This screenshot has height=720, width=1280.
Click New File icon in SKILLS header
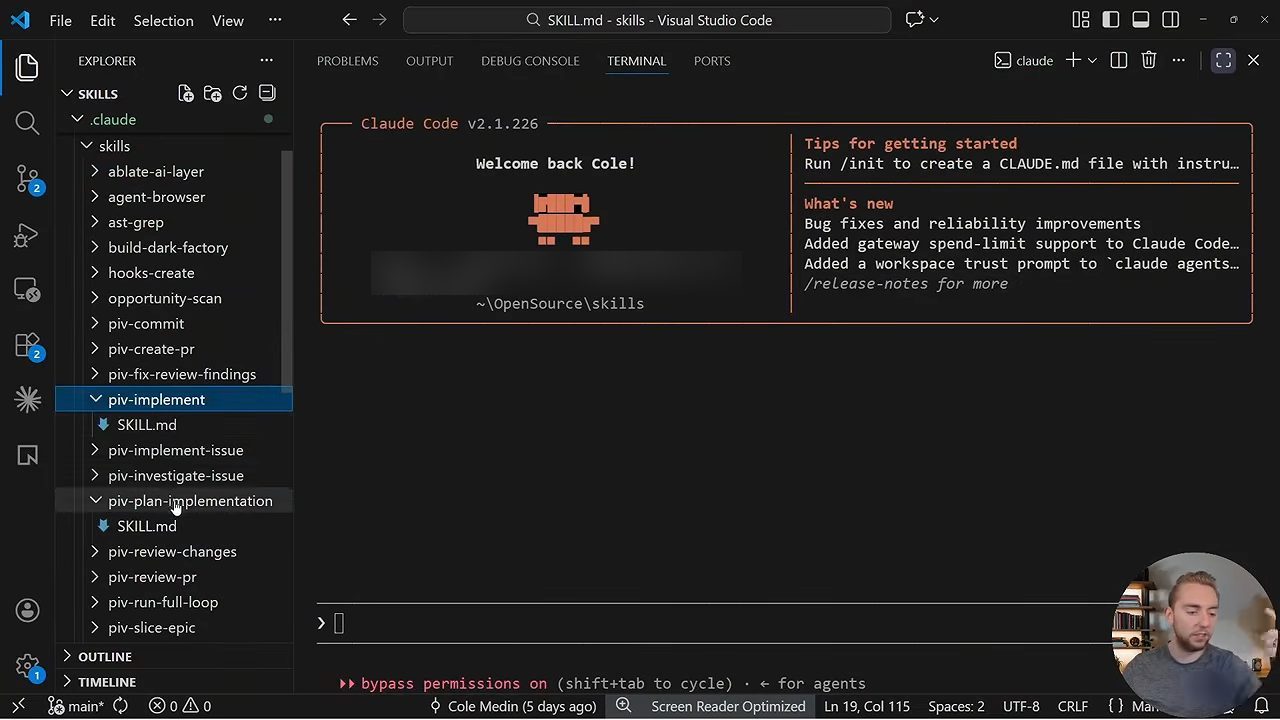[186, 93]
